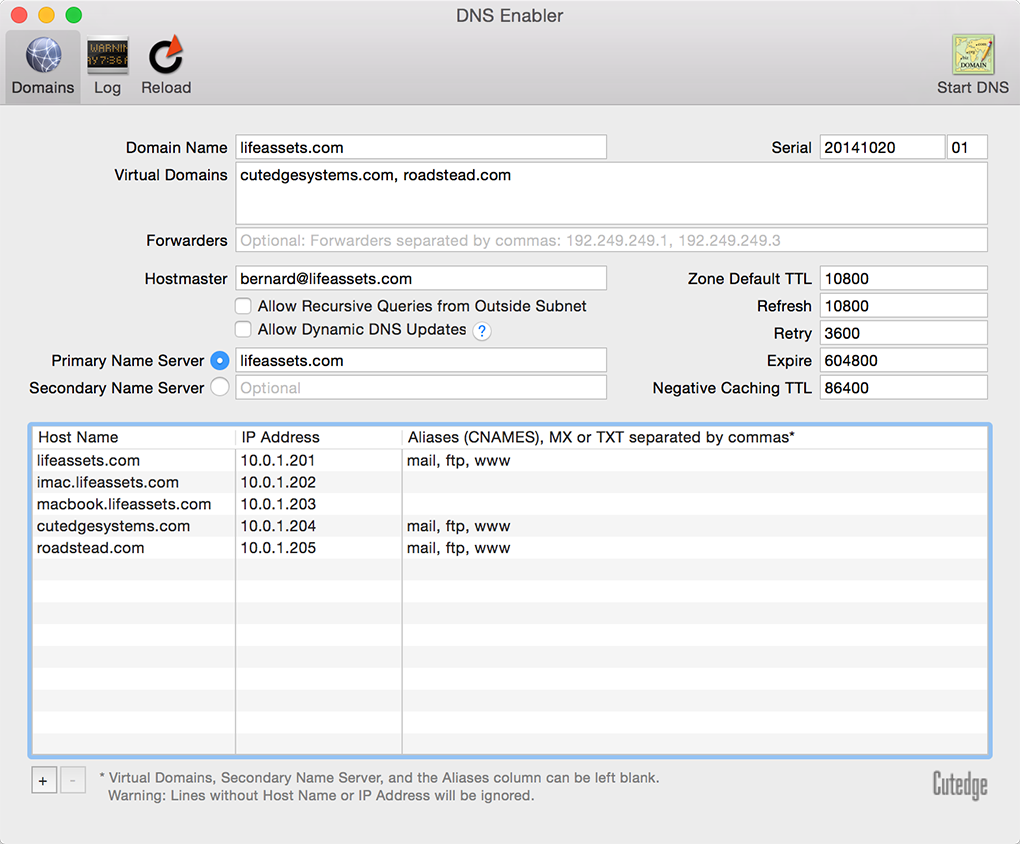This screenshot has width=1020, height=844.
Task: Click the Zone Default TTL field
Action: 903,279
